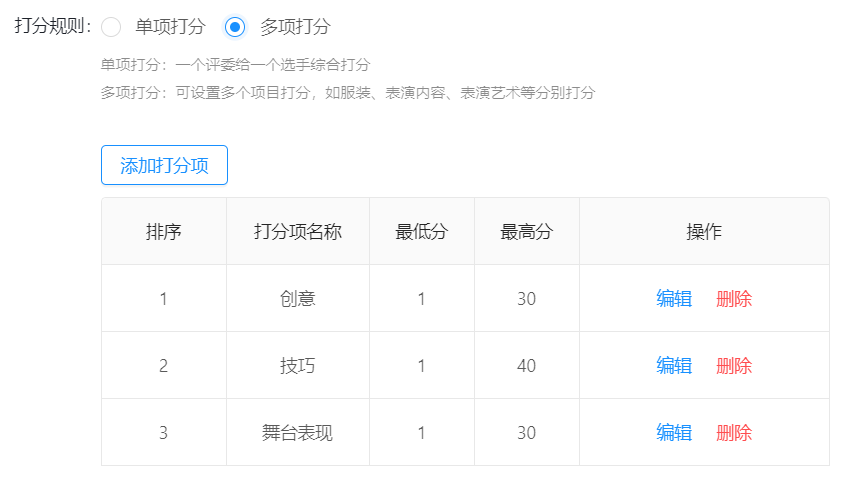The image size is (847, 481).
Task: Delete the 舞台表现 scoring item
Action: 734,432
